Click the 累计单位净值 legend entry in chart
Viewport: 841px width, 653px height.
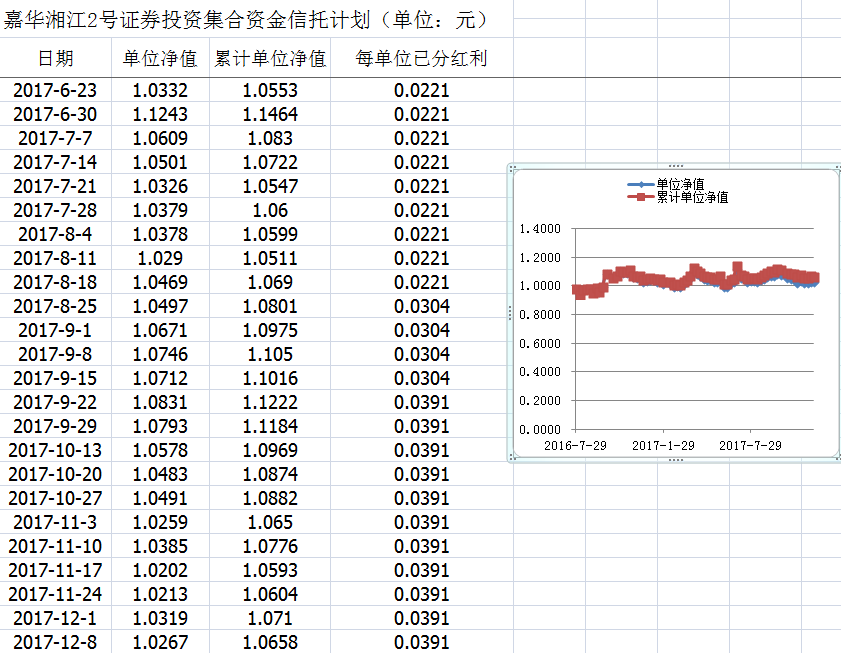[x=691, y=197]
